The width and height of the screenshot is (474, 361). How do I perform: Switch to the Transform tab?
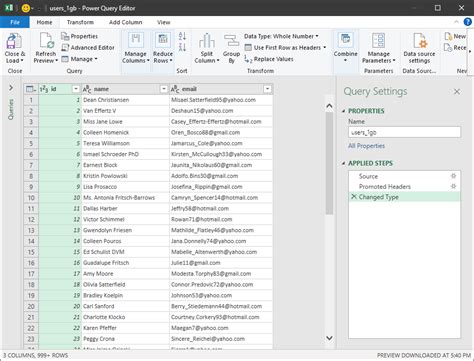[x=80, y=22]
